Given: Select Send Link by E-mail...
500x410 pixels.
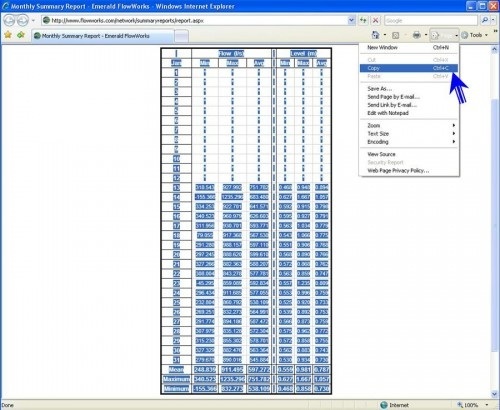Looking at the screenshot, I should click(409, 105).
